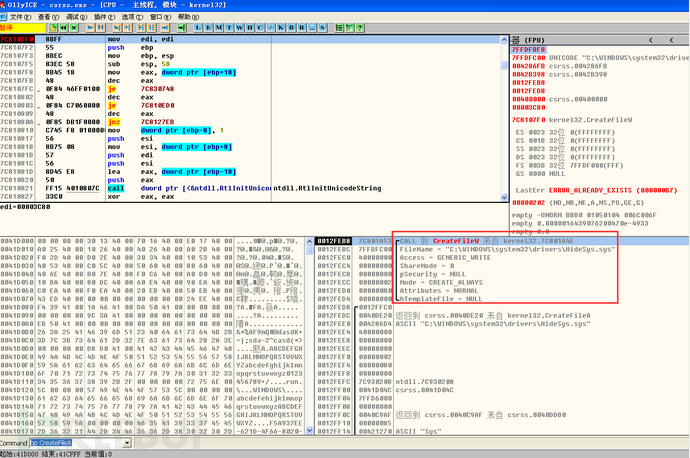Image resolution: width=690 pixels, height=458 pixels.
Task: Show Patches window via slash button
Action: [271, 28]
